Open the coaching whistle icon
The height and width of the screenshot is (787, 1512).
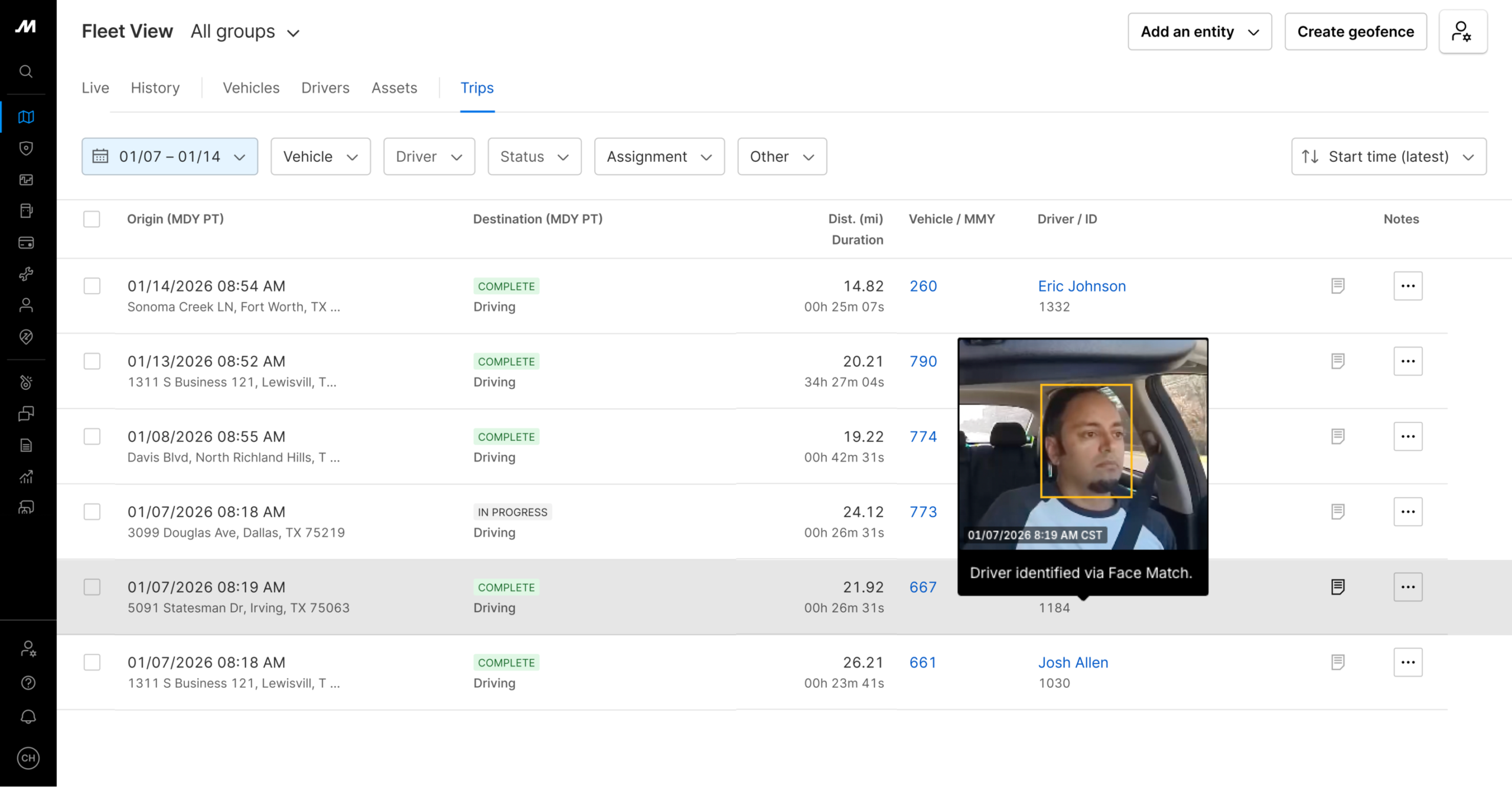coord(26,382)
